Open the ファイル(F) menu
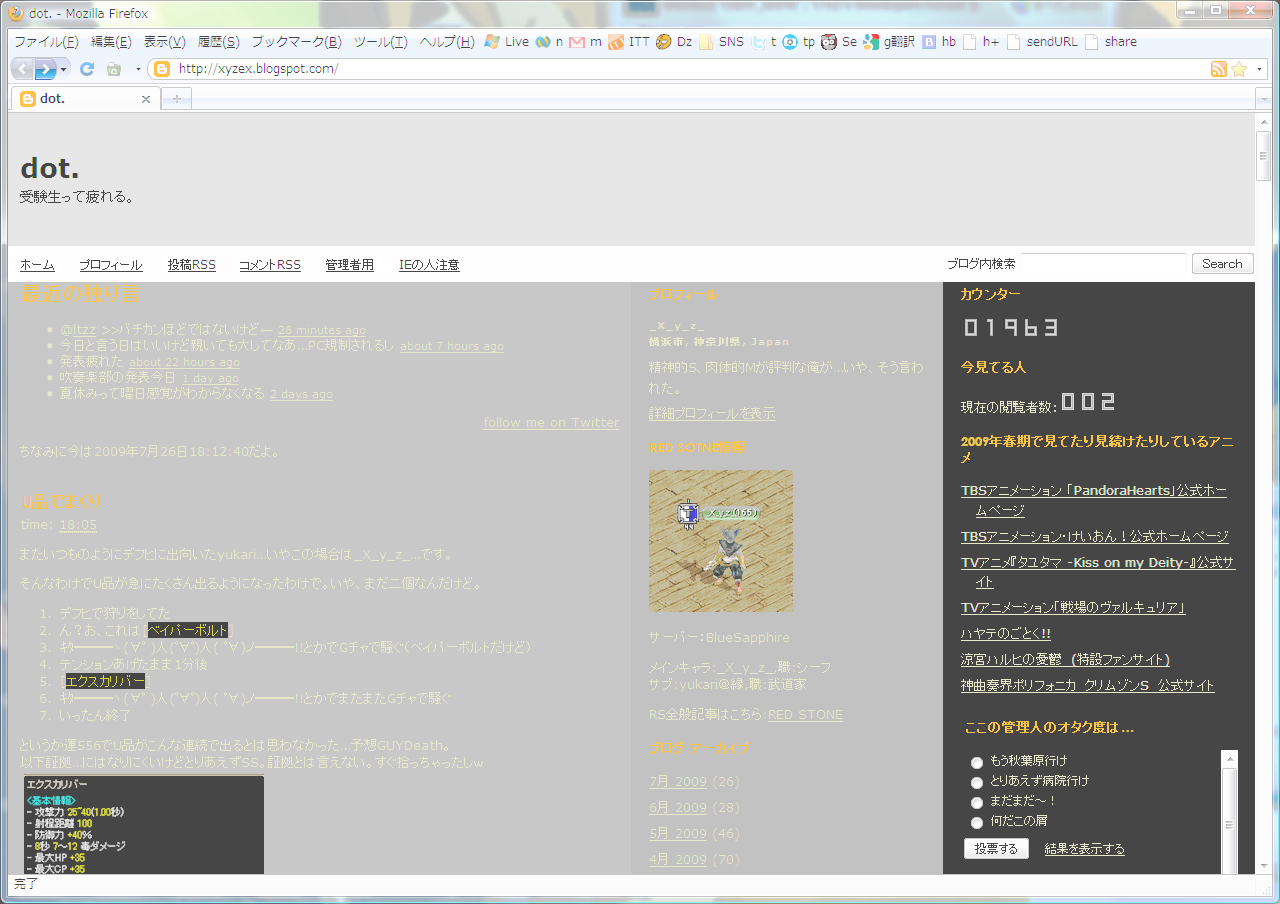This screenshot has width=1280, height=904. point(46,42)
